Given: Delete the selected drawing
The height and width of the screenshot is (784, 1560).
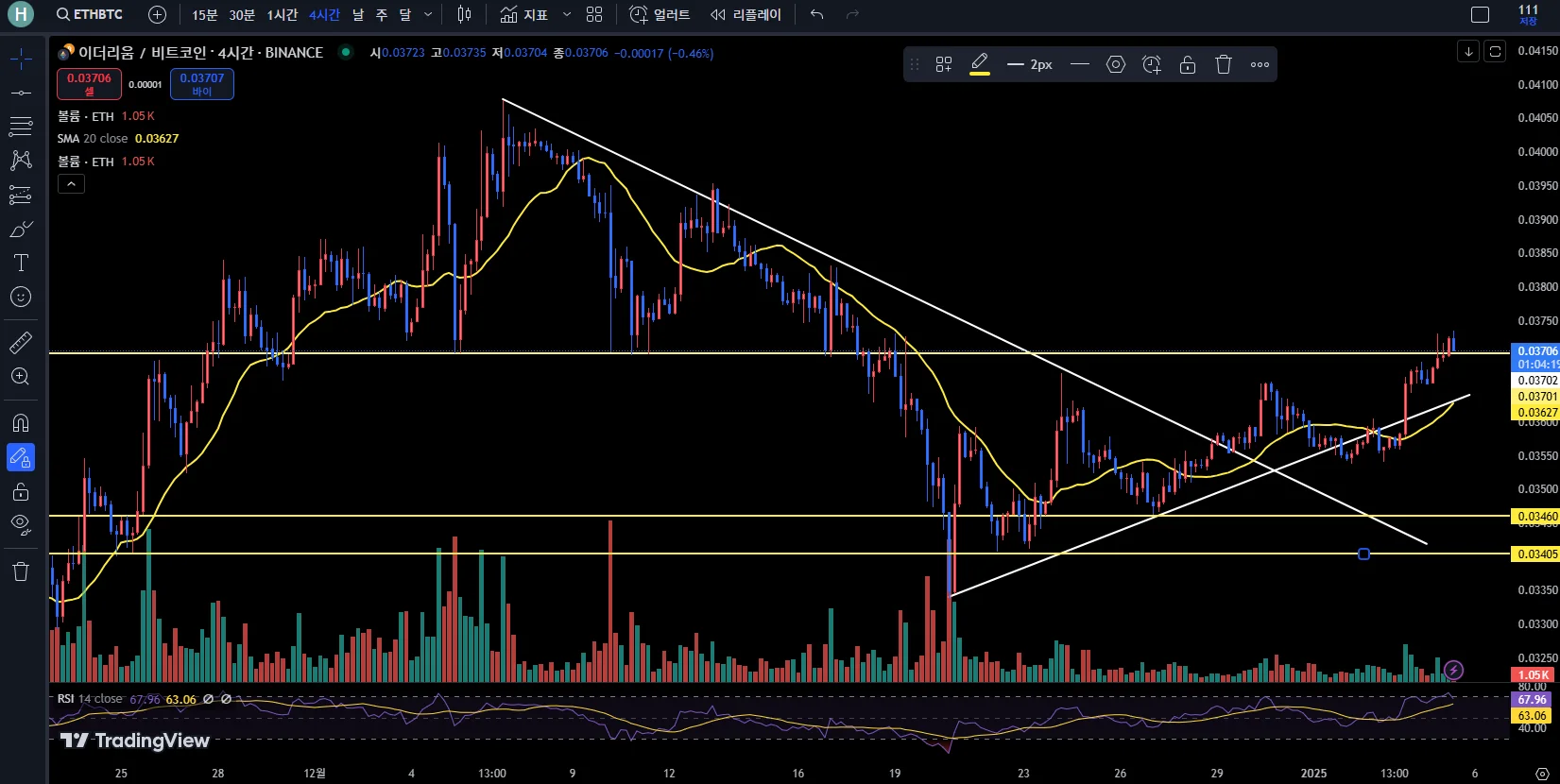Looking at the screenshot, I should [1224, 64].
